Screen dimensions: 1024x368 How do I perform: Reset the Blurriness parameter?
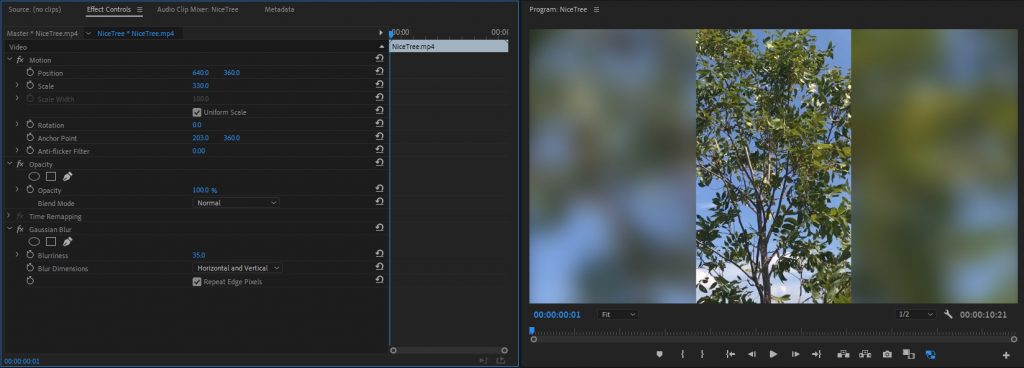tap(379, 254)
